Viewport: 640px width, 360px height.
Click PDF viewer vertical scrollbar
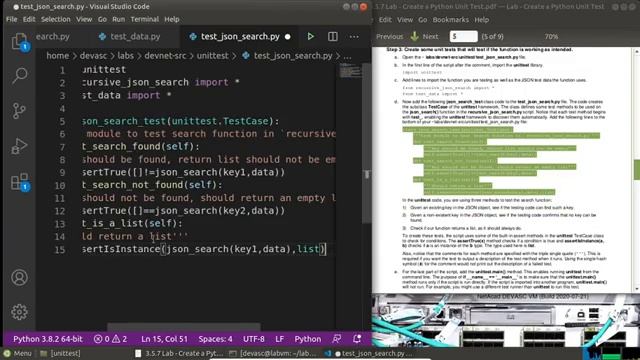coord(637,169)
